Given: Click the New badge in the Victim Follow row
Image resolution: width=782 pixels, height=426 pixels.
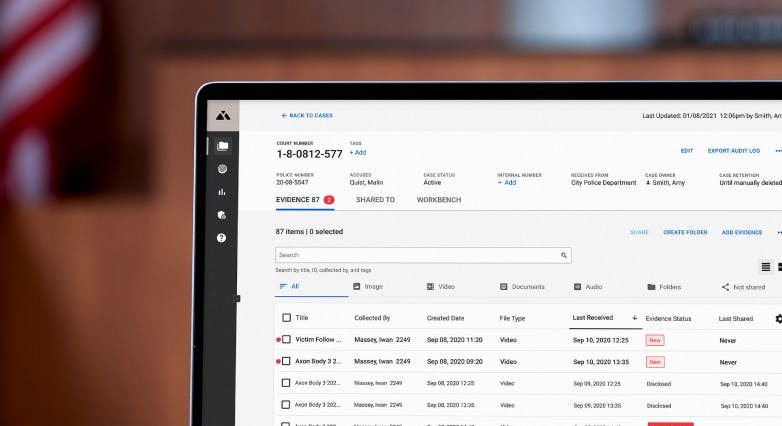Looking at the screenshot, I should (655, 340).
